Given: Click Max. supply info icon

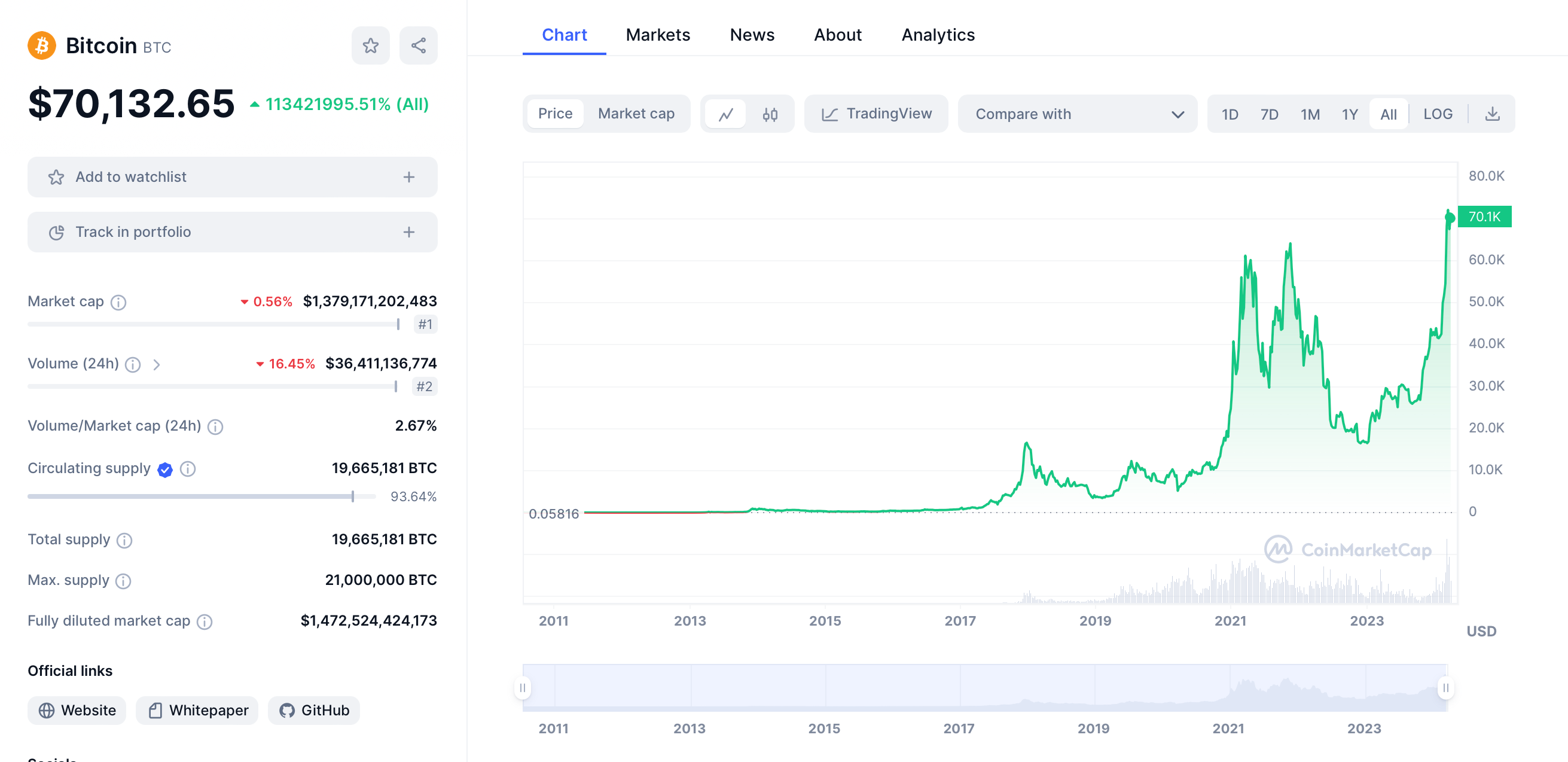Looking at the screenshot, I should pos(123,581).
